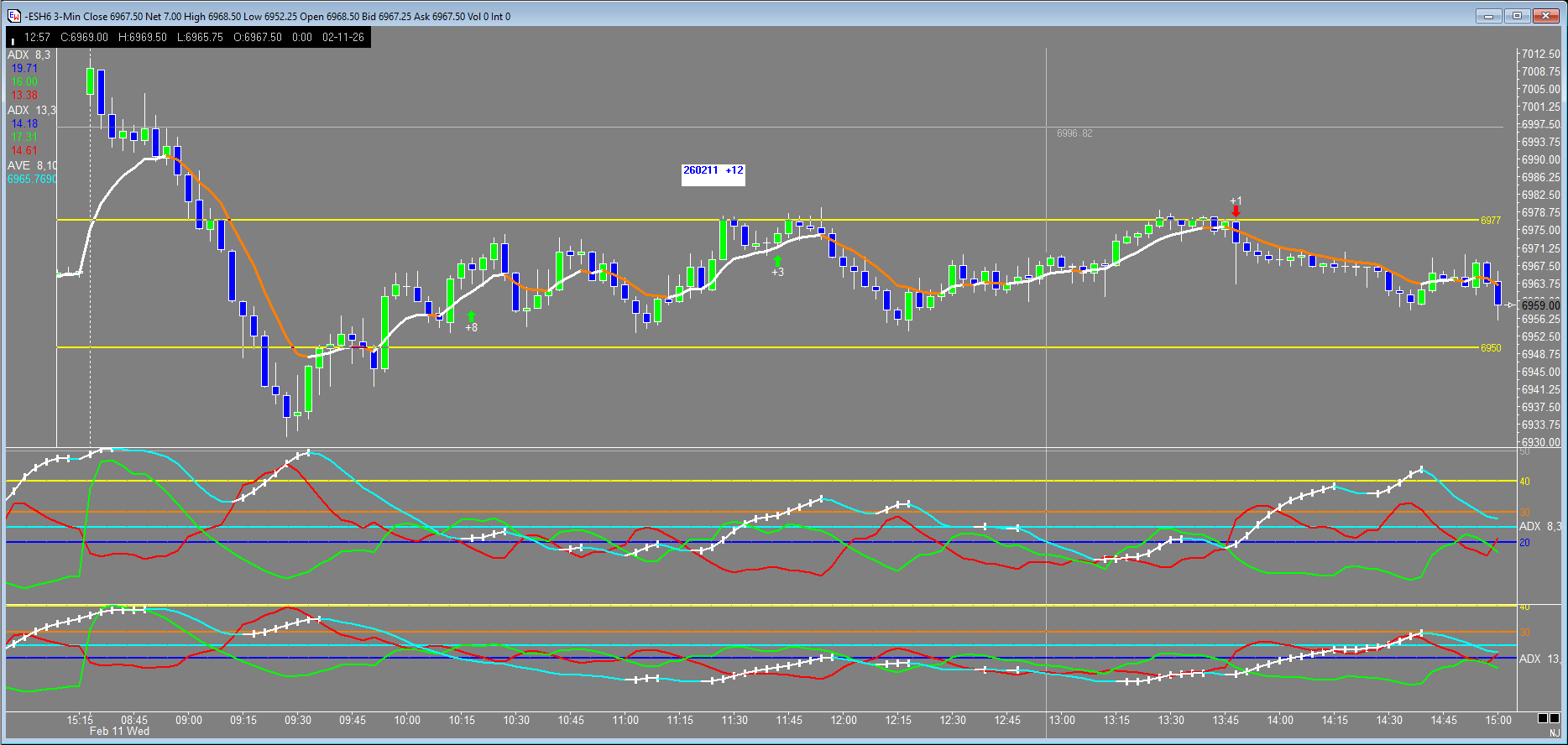Click the right black square at bottom right
The width and height of the screenshot is (1568, 745).
pos(1555,718)
